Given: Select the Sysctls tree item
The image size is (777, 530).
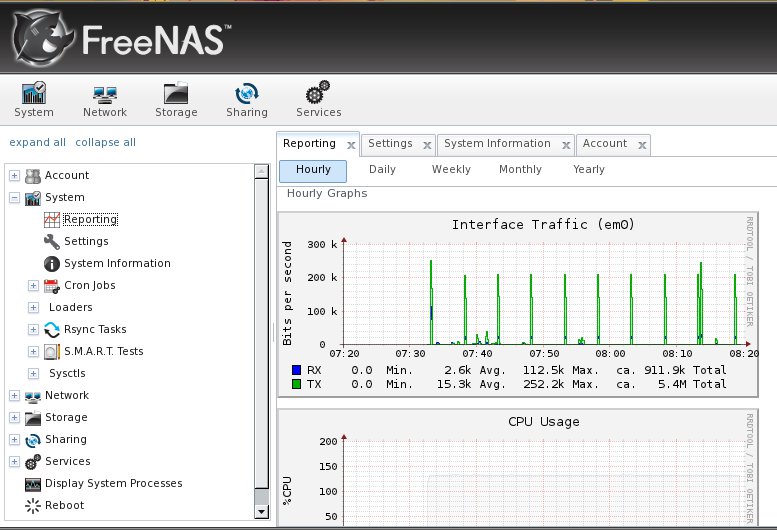Looking at the screenshot, I should pos(67,373).
